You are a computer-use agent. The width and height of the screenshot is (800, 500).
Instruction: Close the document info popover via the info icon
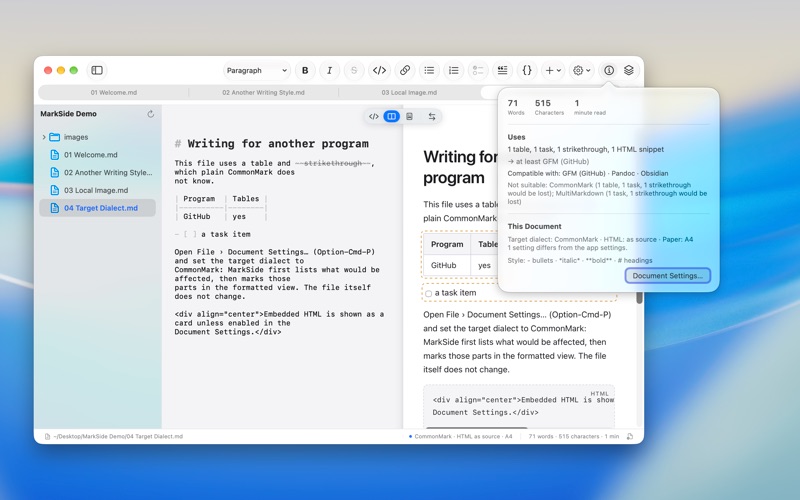tap(609, 70)
